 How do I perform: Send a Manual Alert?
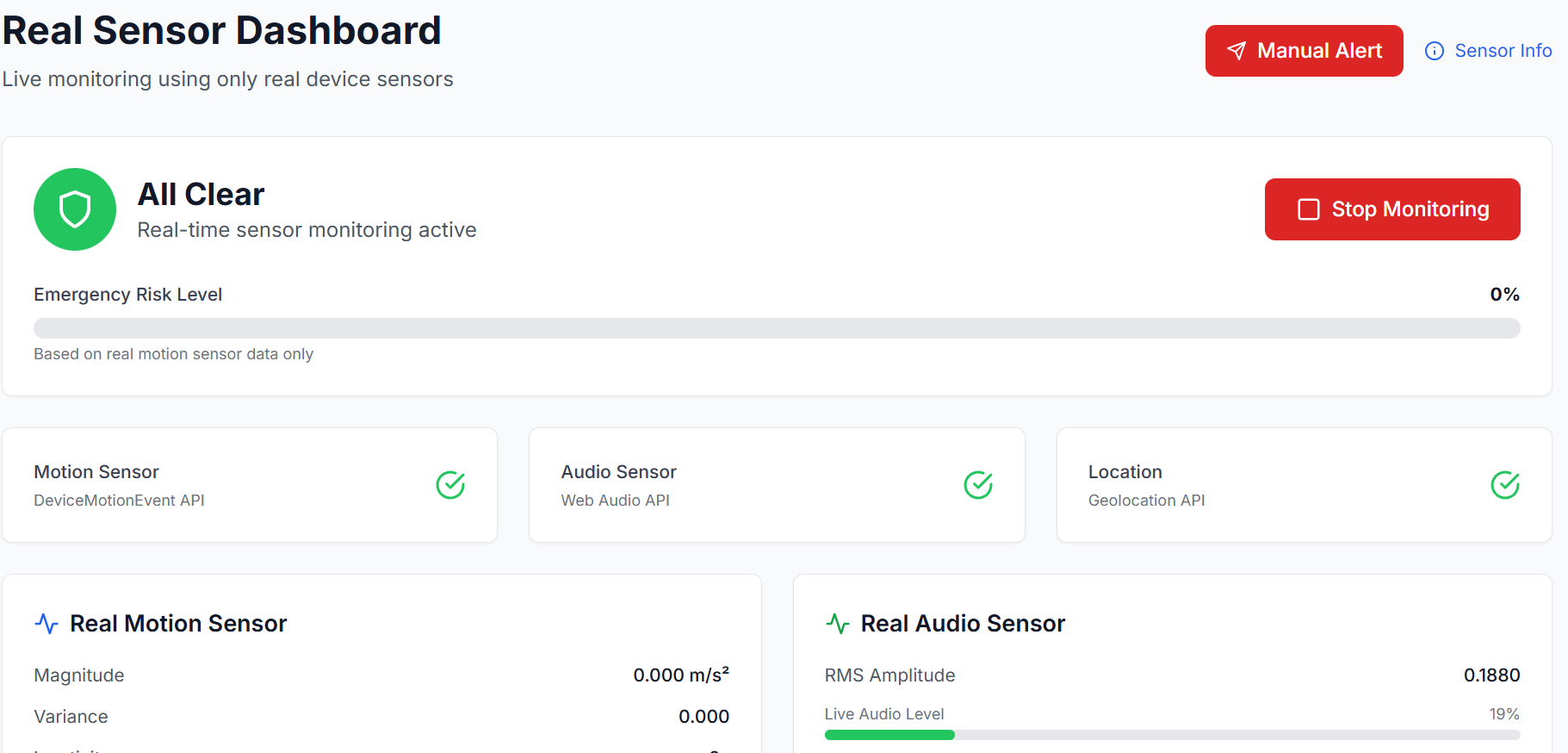coord(1304,51)
